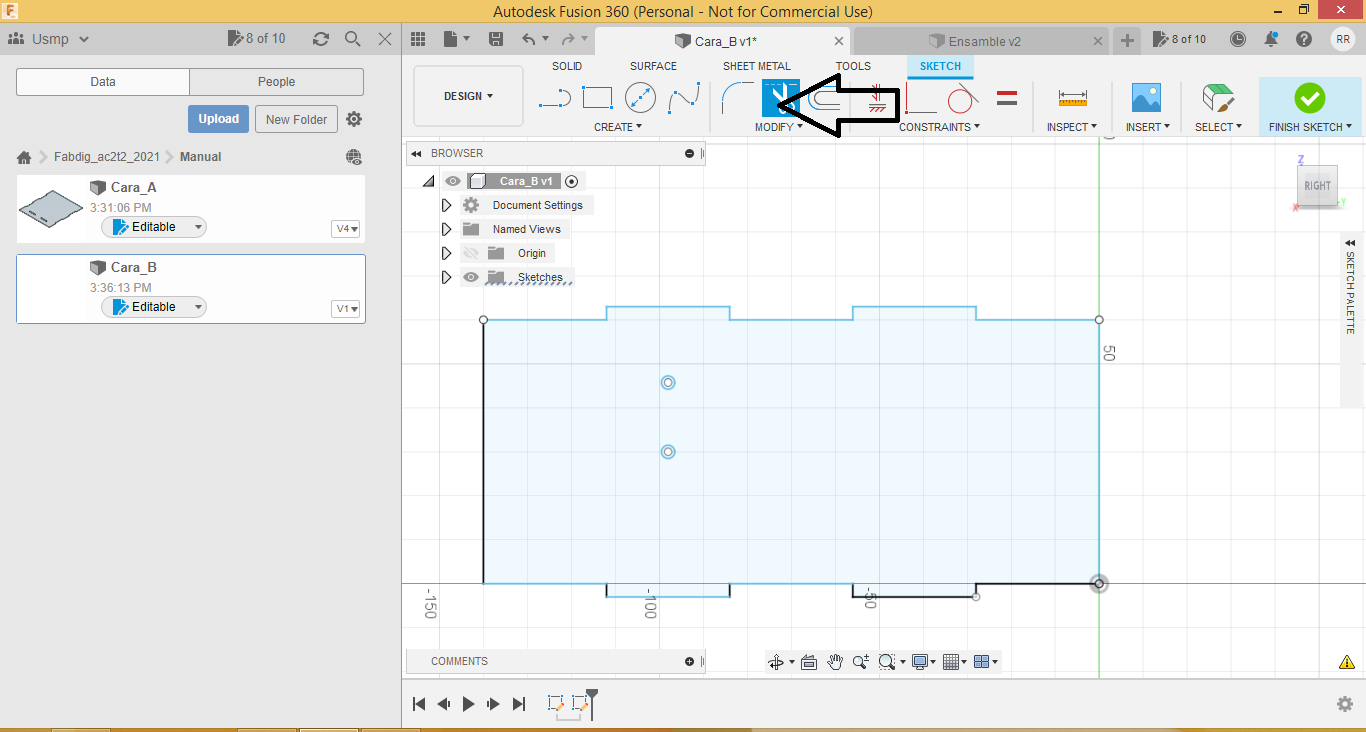
Task: Play the timeline
Action: tap(468, 704)
